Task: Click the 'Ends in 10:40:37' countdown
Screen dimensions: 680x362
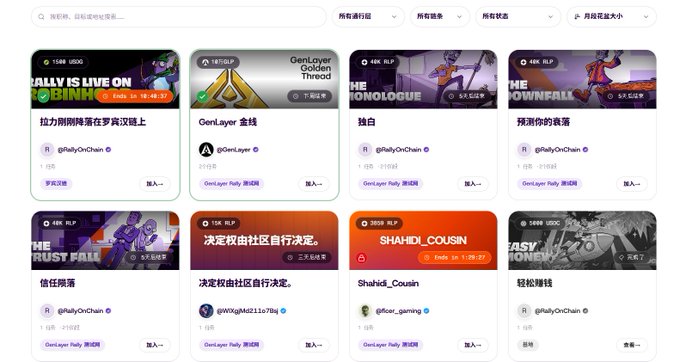Action: (135, 96)
